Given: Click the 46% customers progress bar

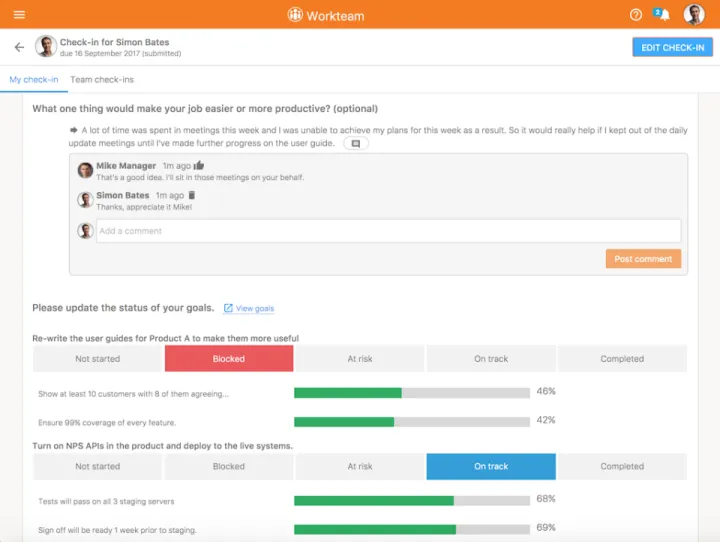Looking at the screenshot, I should point(411,393).
